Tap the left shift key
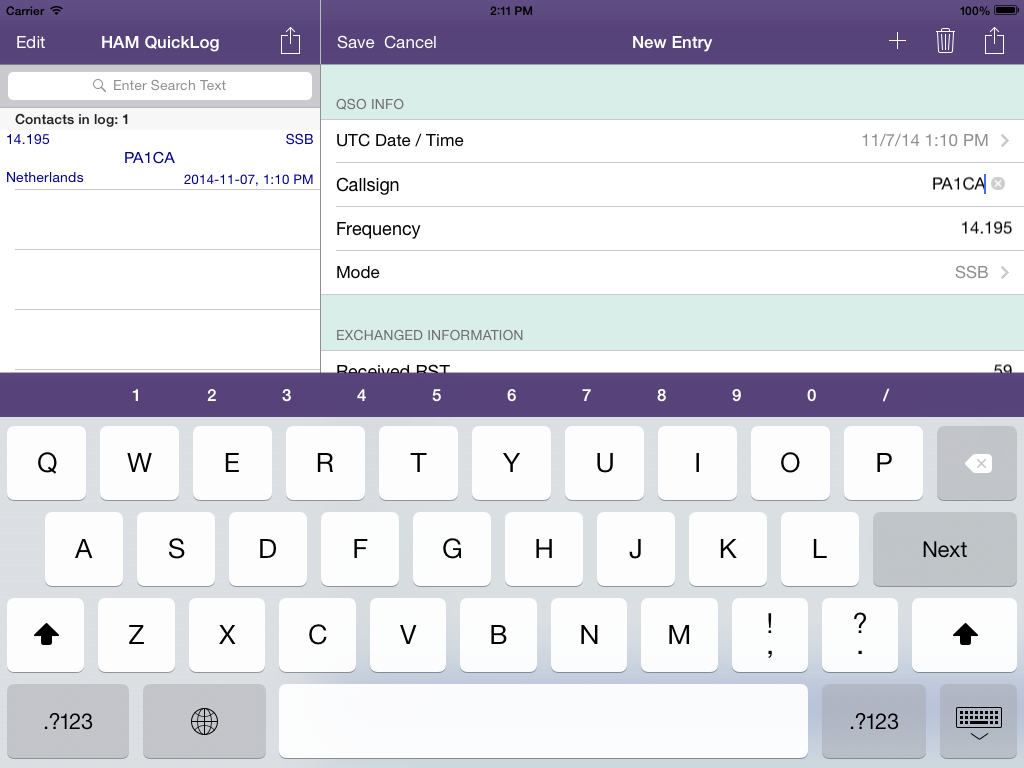The height and width of the screenshot is (768, 1024). (46, 634)
